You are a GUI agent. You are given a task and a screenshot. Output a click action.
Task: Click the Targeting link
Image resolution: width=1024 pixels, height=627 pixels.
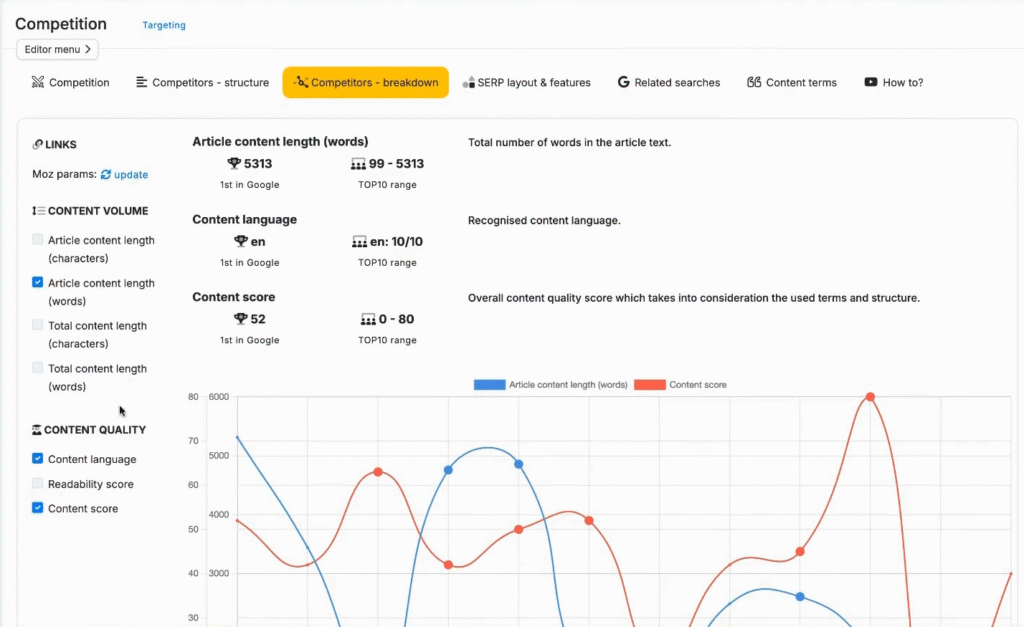point(164,25)
